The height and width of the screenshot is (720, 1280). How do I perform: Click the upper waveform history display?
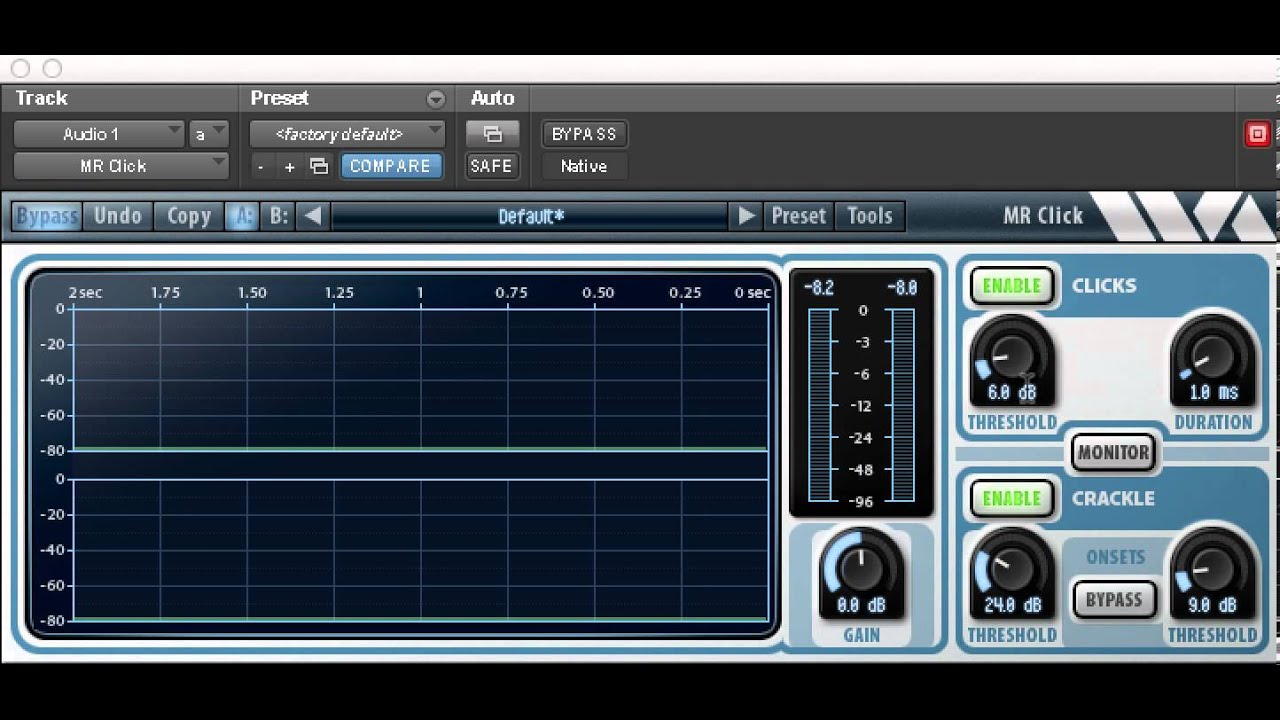(x=420, y=379)
